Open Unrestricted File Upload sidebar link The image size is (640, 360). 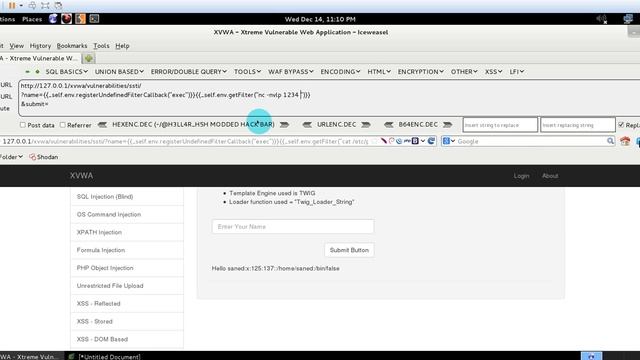click(127, 286)
